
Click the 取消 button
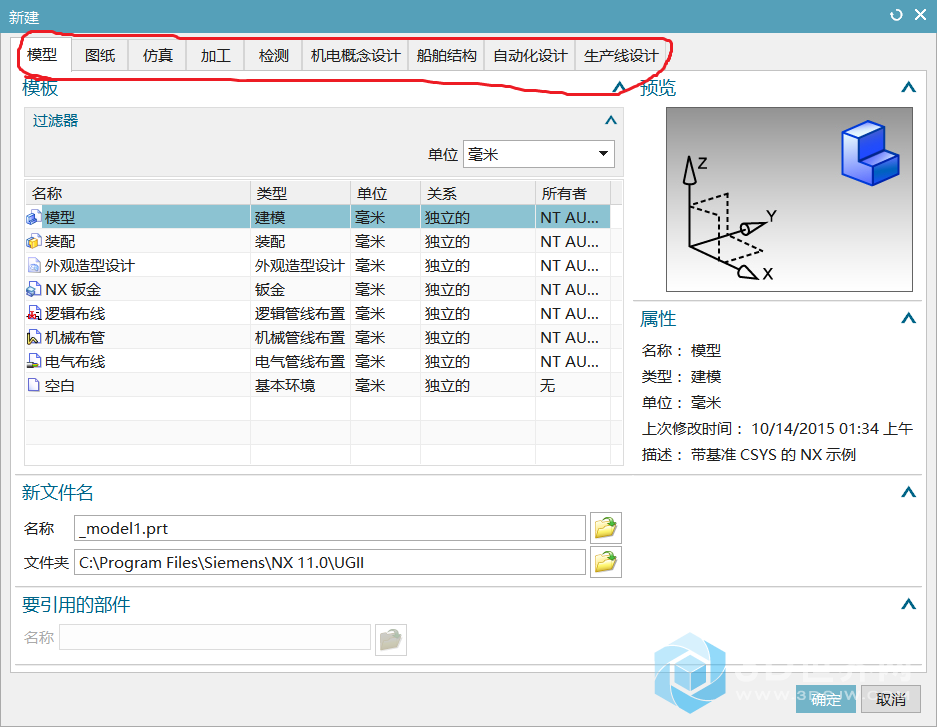click(890, 699)
